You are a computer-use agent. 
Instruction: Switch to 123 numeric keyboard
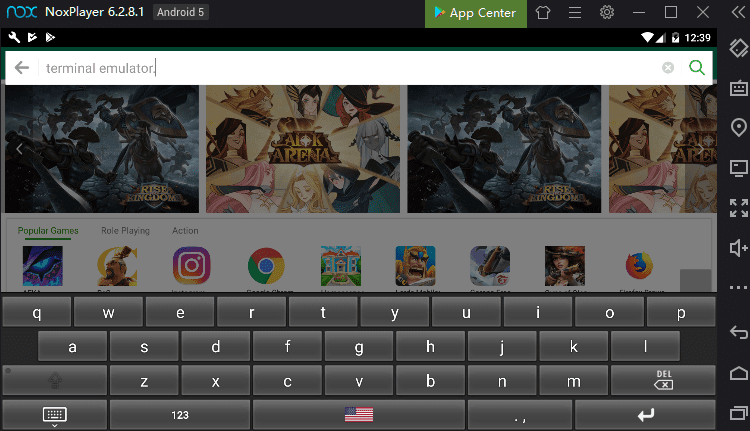click(180, 415)
